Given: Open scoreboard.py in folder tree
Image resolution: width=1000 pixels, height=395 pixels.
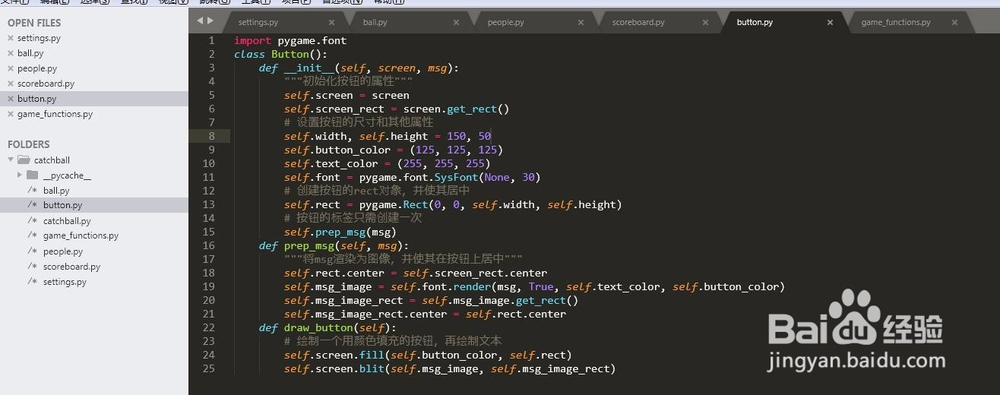Looking at the screenshot, I should [71, 267].
